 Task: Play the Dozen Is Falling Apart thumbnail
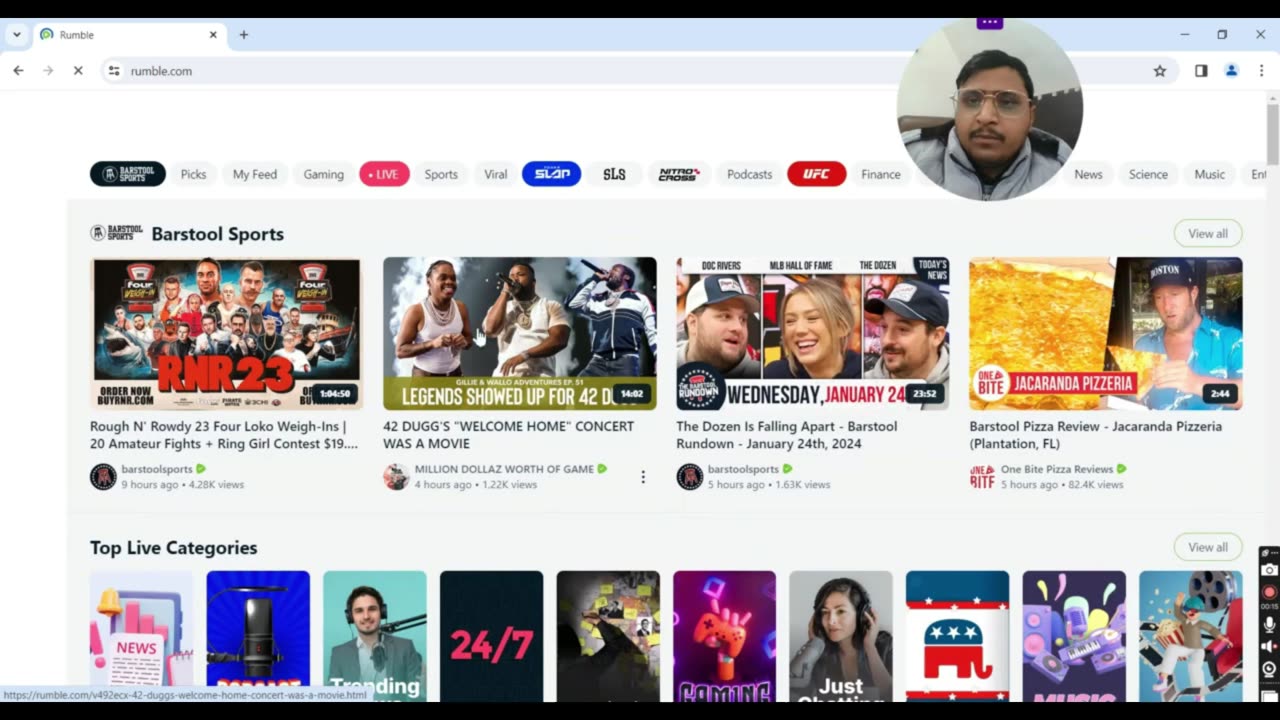tap(812, 333)
